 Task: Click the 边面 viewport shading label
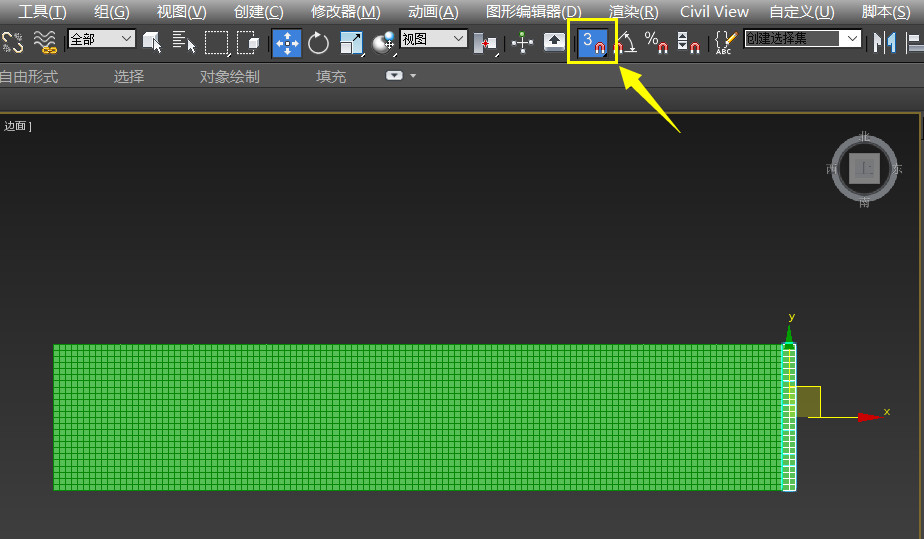15,126
